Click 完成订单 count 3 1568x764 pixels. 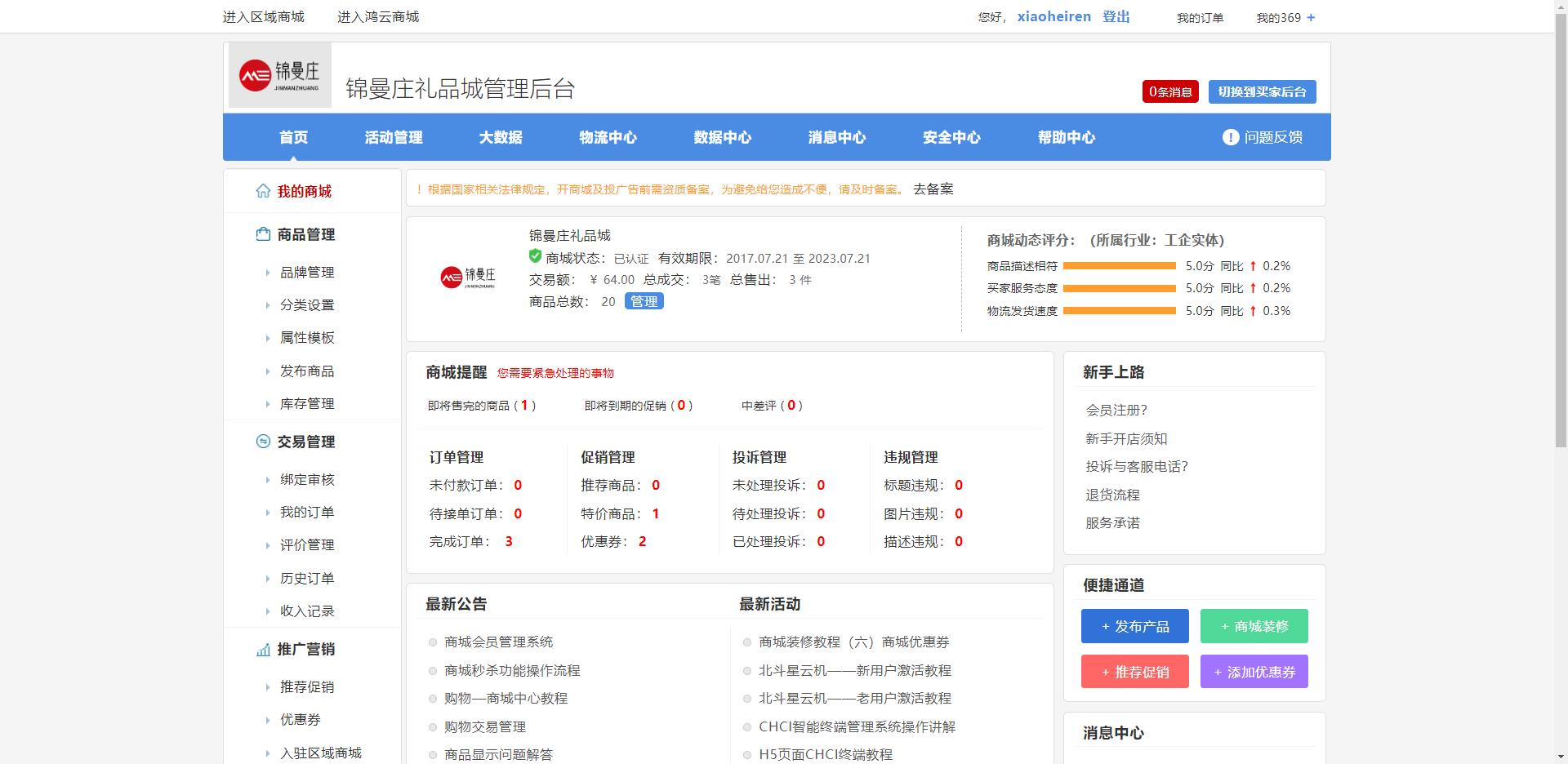point(509,541)
